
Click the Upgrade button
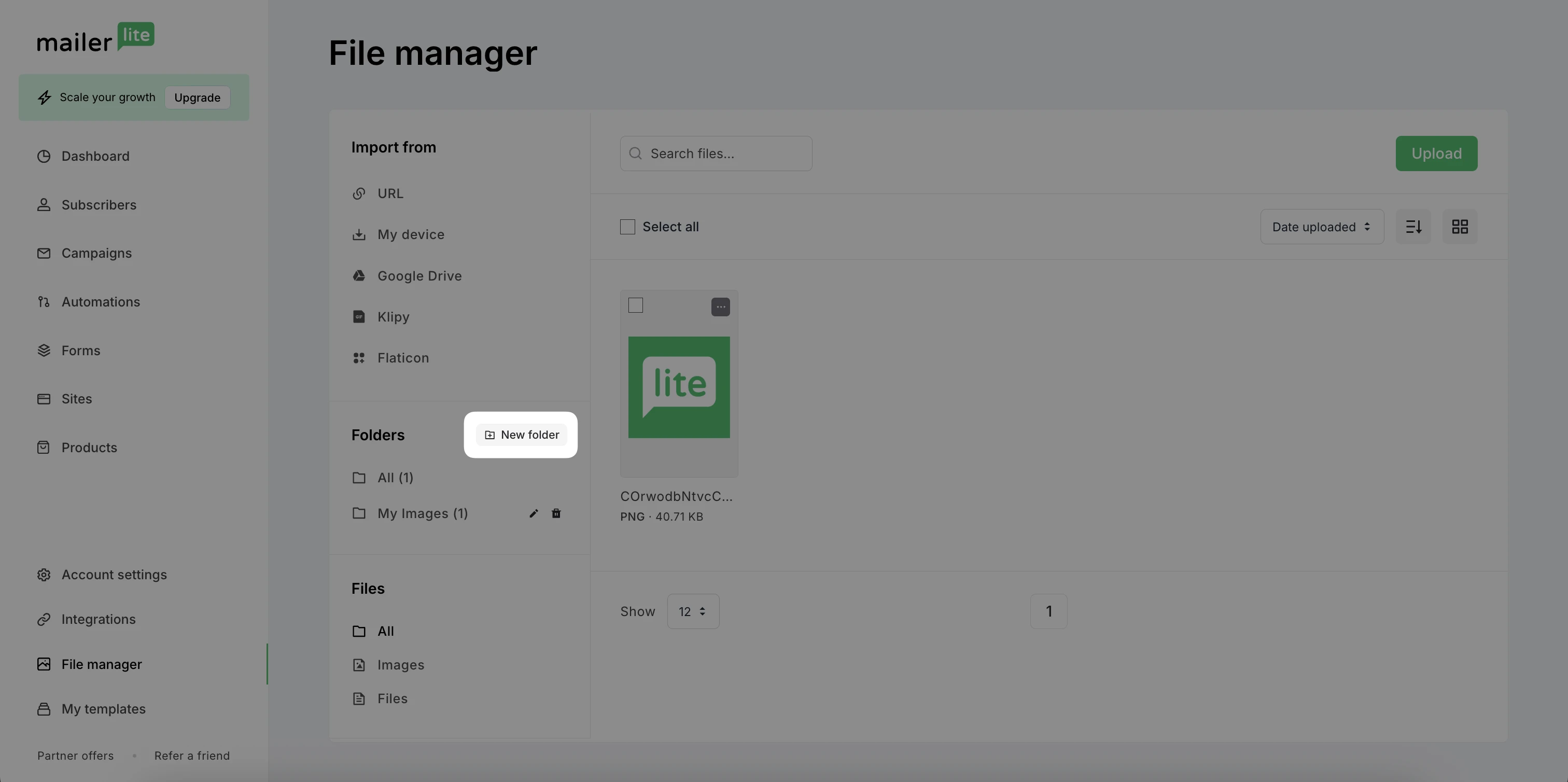tap(197, 97)
